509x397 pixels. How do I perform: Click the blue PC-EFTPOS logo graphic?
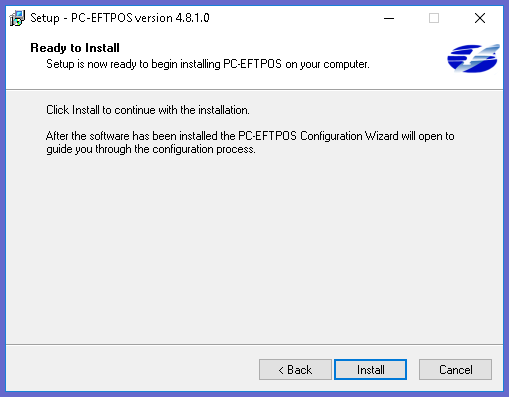tap(473, 58)
